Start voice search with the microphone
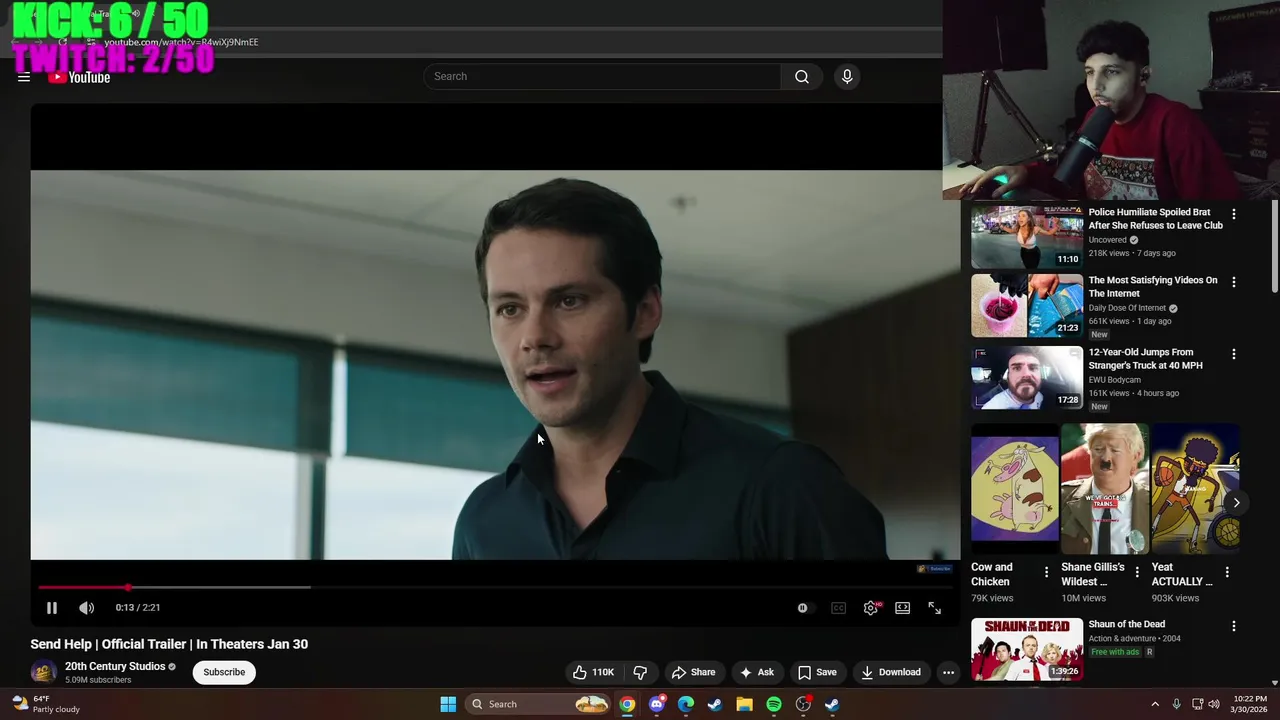1280x720 pixels. click(x=847, y=77)
